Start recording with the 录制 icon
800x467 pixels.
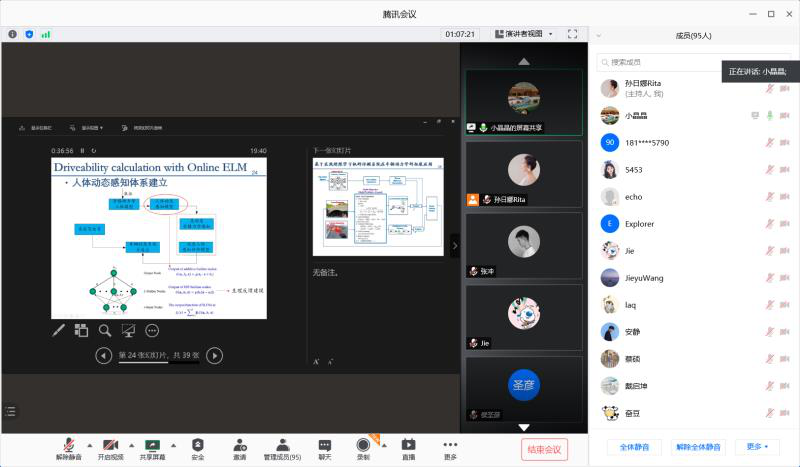363,444
